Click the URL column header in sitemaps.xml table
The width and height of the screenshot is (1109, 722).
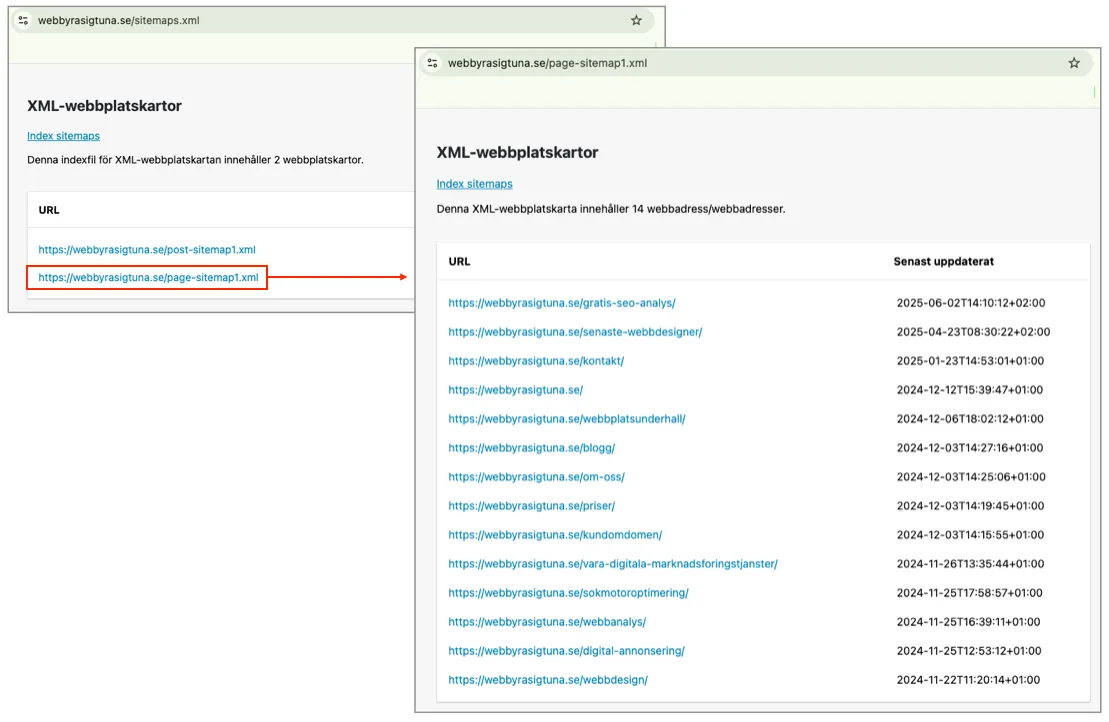pos(49,210)
